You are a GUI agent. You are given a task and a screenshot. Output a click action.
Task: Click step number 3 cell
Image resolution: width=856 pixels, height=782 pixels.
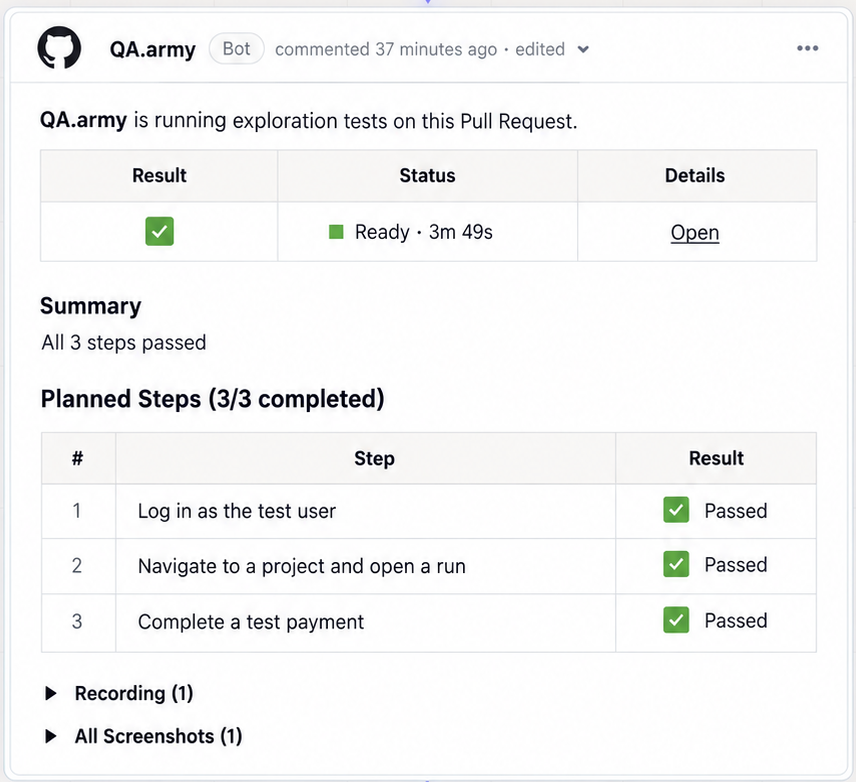coord(77,621)
